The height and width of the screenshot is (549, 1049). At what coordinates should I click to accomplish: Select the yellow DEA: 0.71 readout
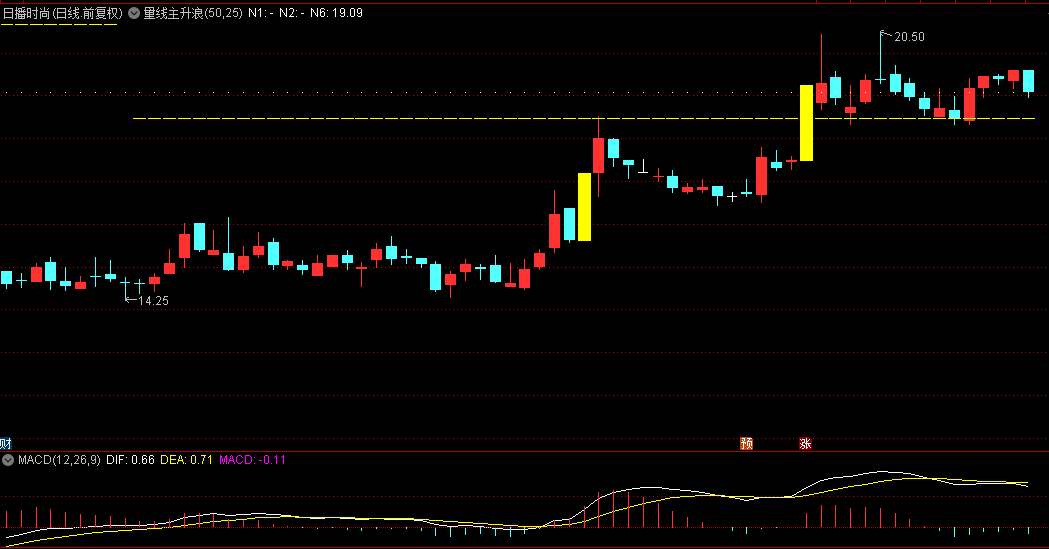[187, 460]
